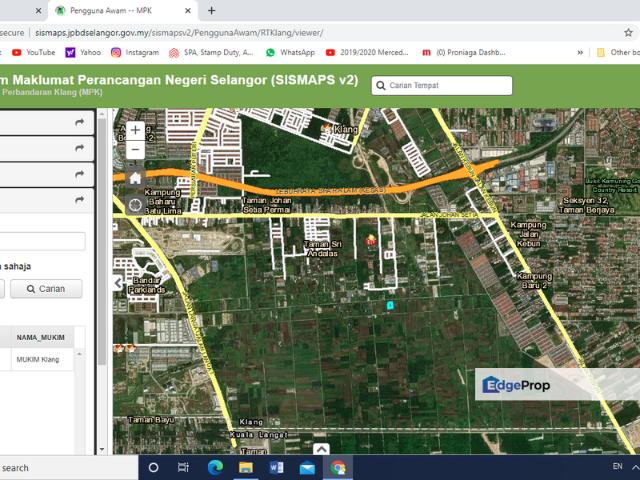Zoom in on the map
The image size is (640, 480).
(135, 131)
